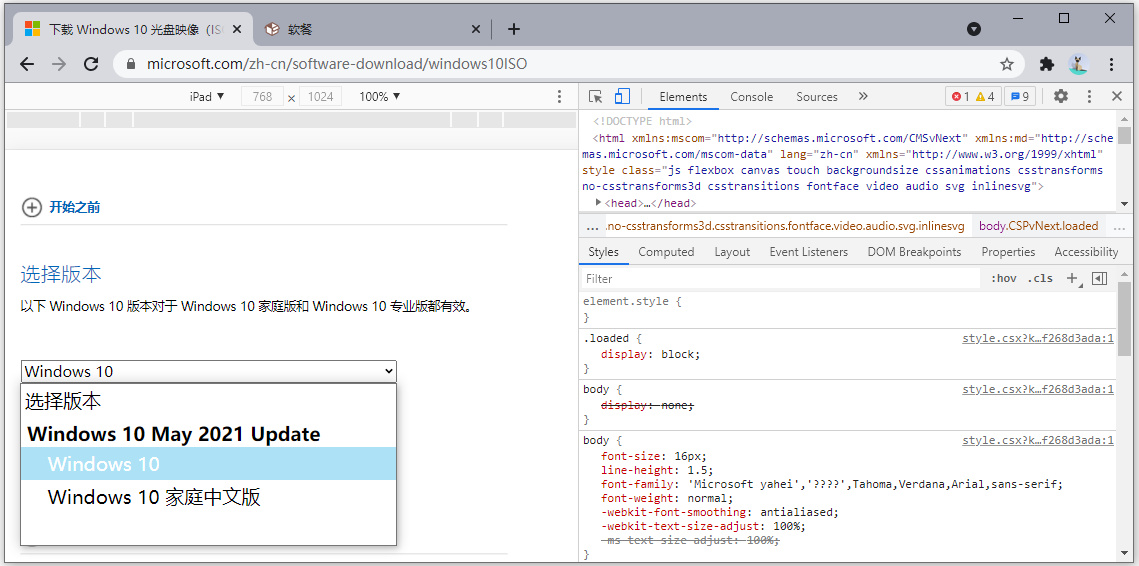Click the font-family declaration
This screenshot has height=566, width=1139.
832,484
